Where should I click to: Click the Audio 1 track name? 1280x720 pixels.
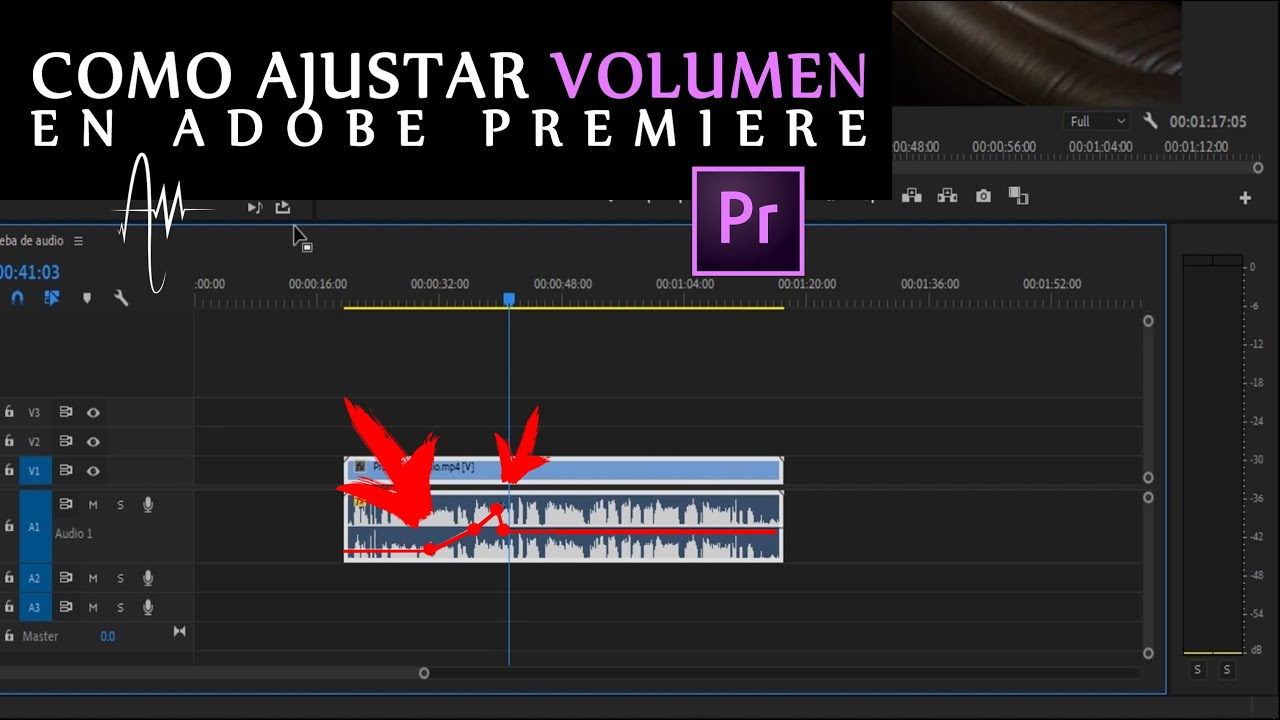click(74, 534)
